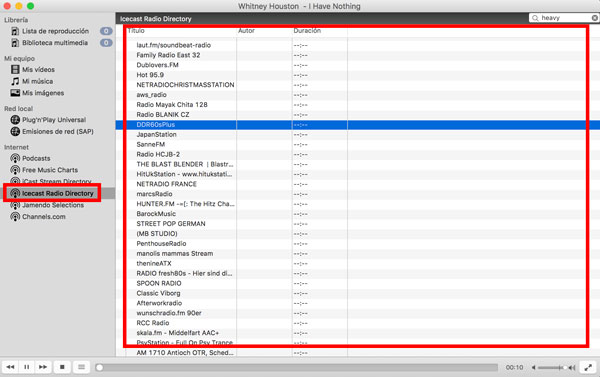Open Biblioteca multimedia in sidebar
This screenshot has width=600, height=377.
click(55, 43)
